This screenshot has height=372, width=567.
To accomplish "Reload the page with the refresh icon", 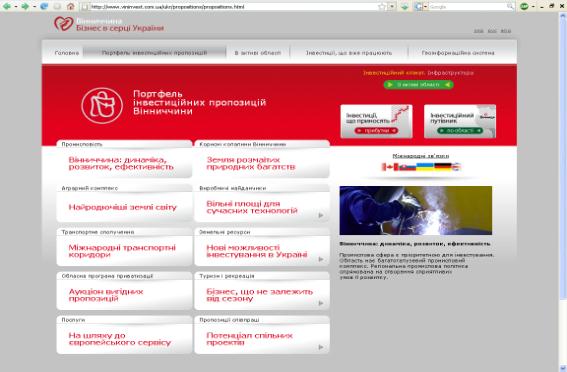I will (44, 7).
